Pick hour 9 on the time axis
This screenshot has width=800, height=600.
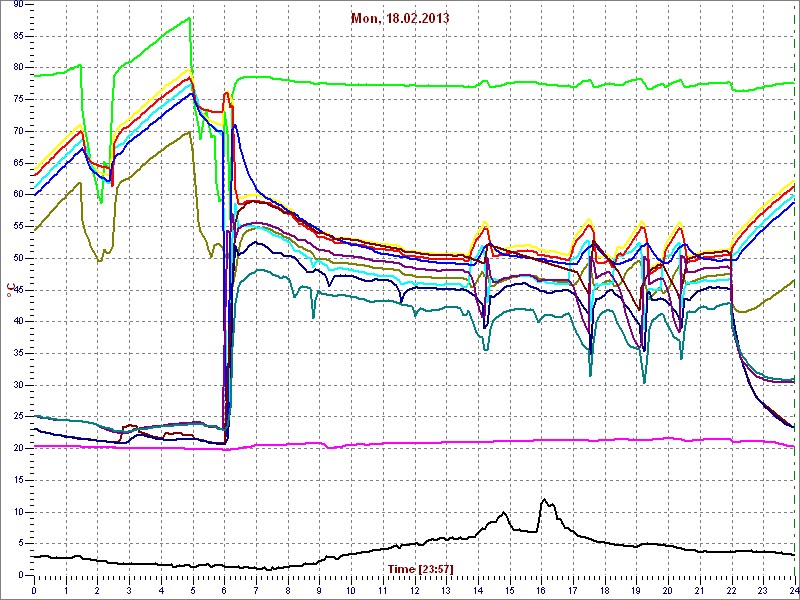point(319,590)
